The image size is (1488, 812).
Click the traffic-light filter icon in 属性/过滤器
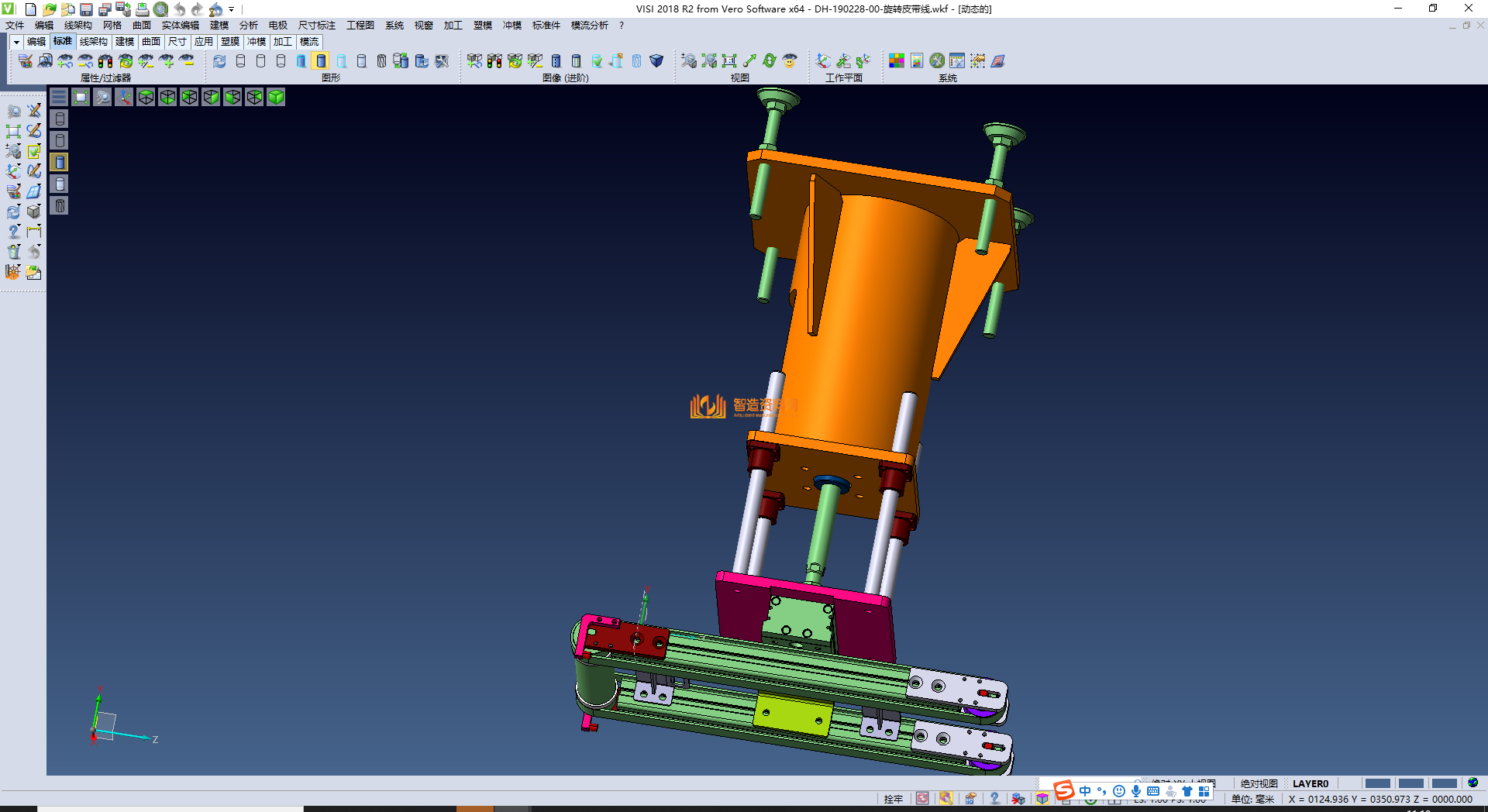pos(105,61)
